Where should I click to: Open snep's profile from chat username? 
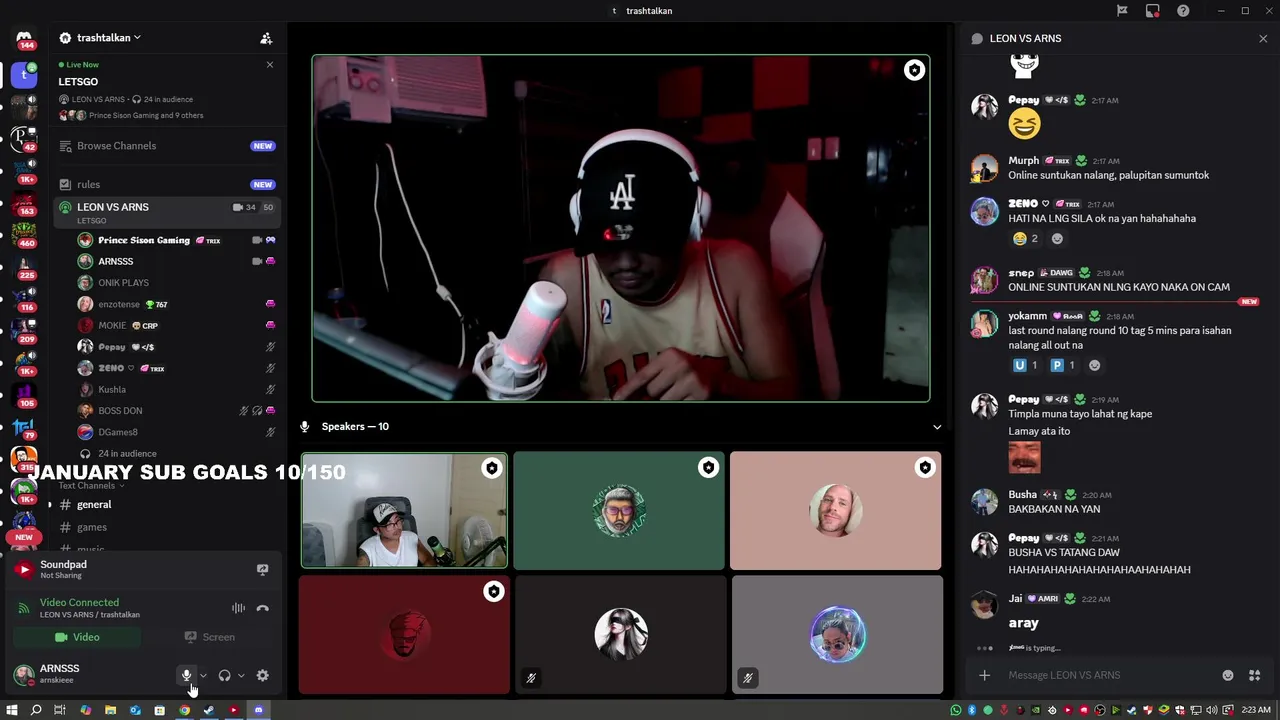pyautogui.click(x=1021, y=272)
